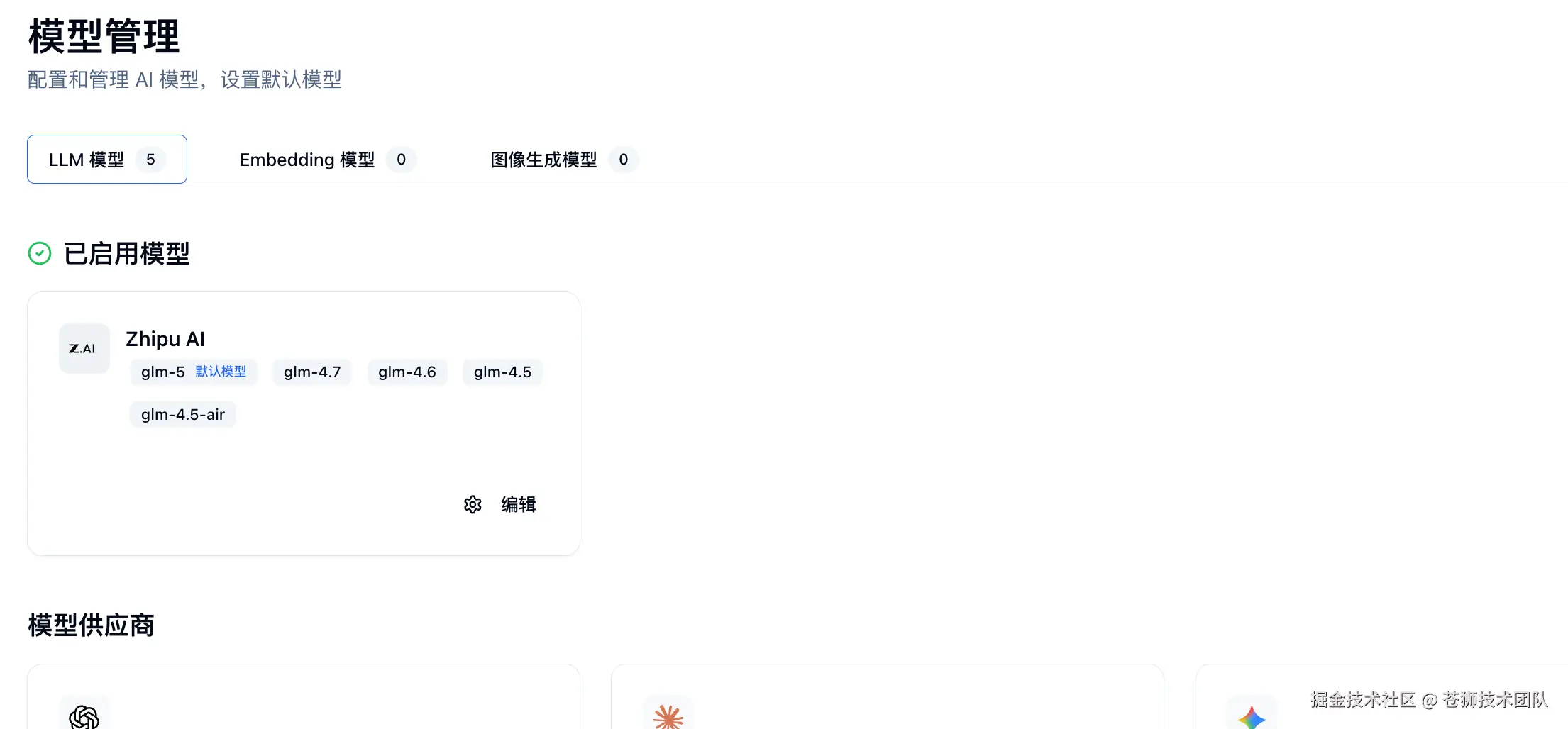The height and width of the screenshot is (729, 1568).
Task: Click the Embedding count badge showing 0
Action: (401, 160)
